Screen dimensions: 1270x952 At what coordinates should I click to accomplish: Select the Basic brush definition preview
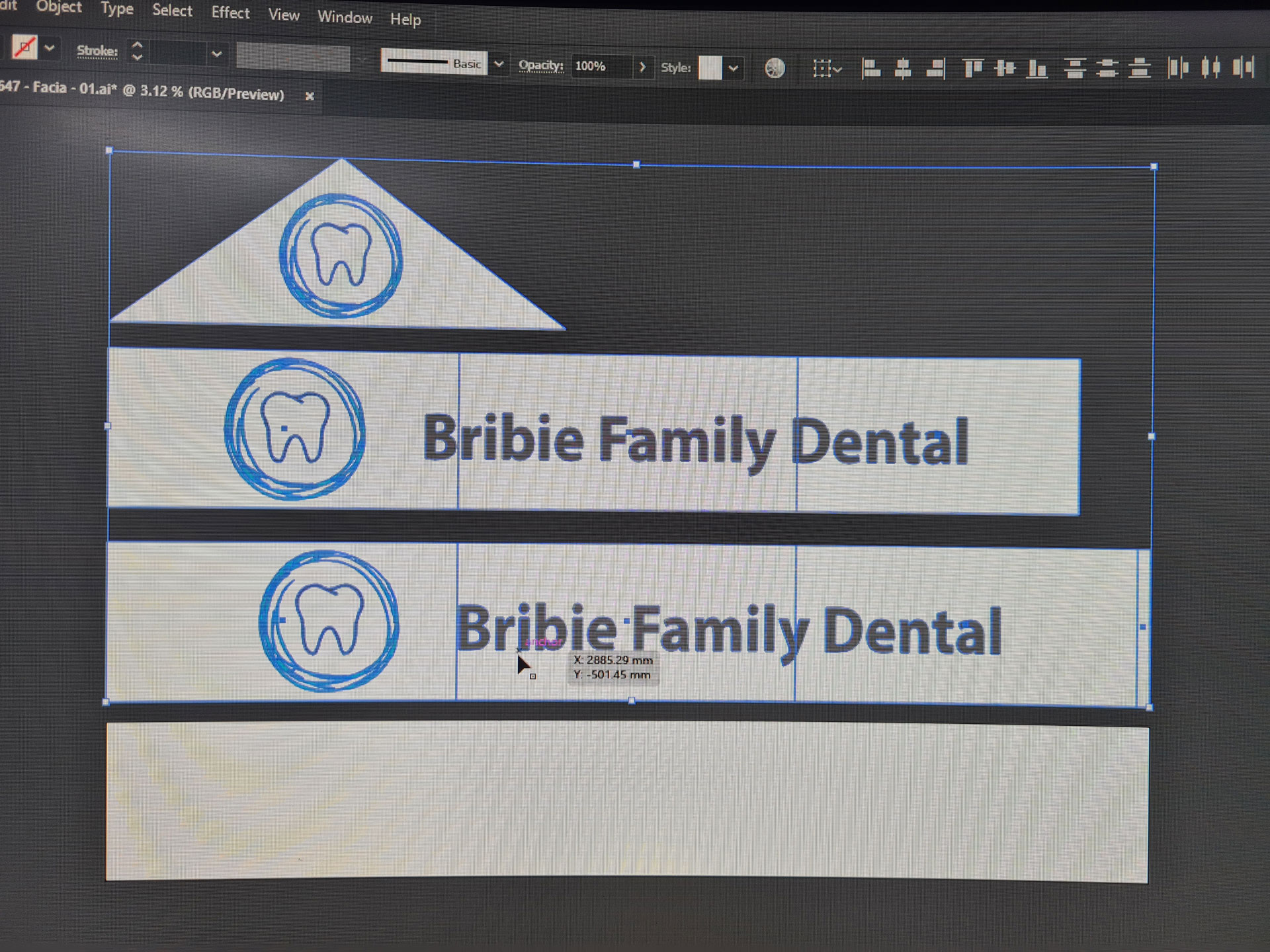pyautogui.click(x=434, y=62)
